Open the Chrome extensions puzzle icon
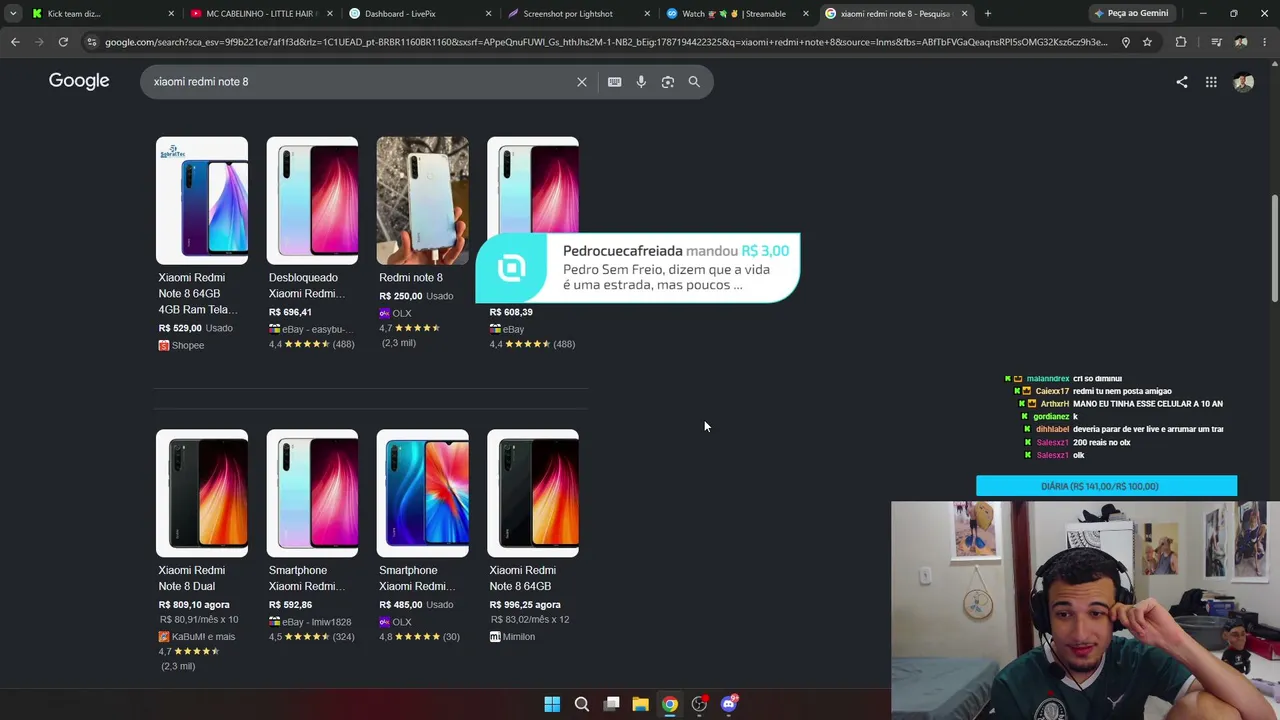1280x720 pixels. [x=1181, y=42]
